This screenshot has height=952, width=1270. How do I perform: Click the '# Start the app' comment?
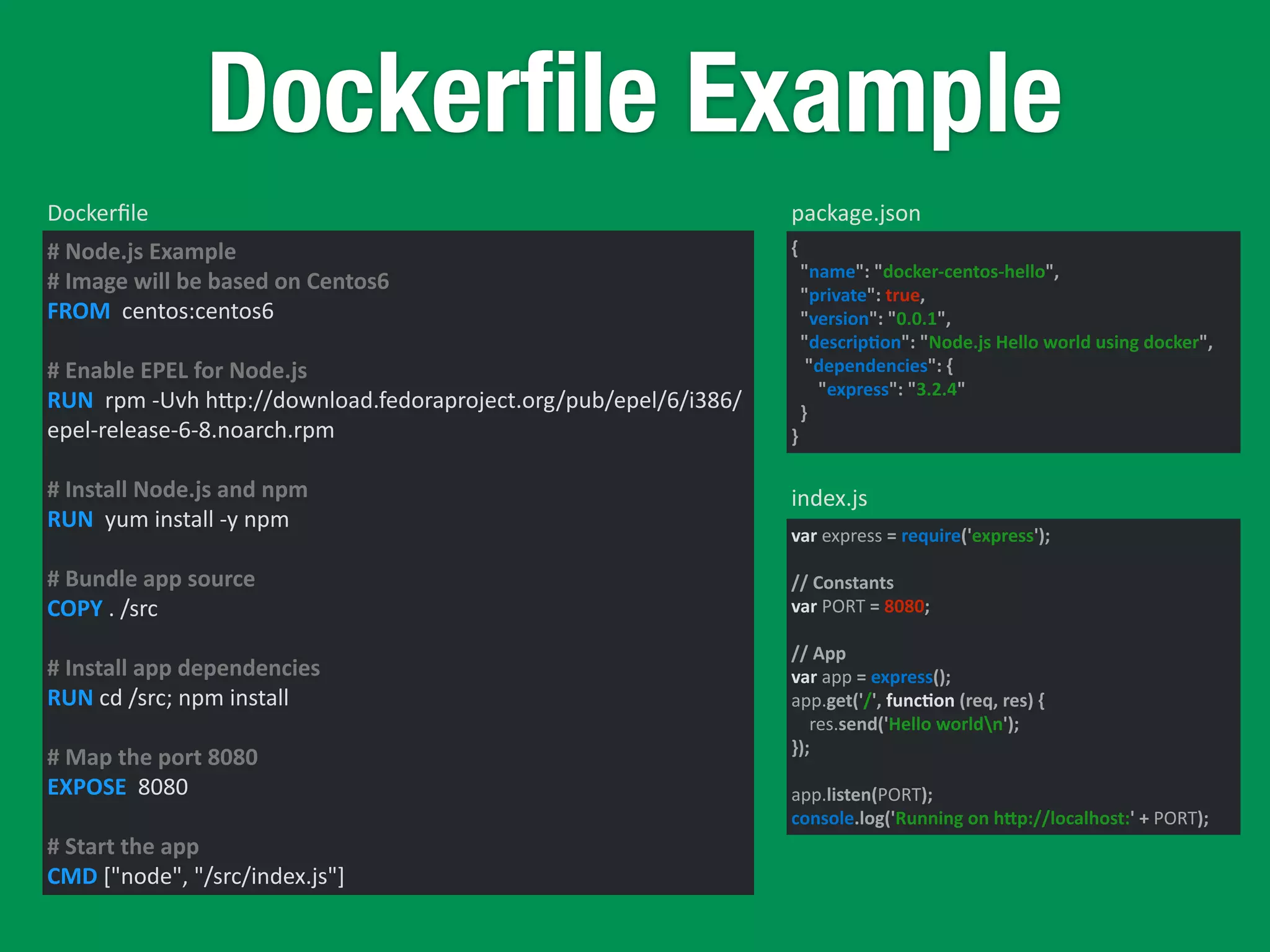tap(123, 847)
